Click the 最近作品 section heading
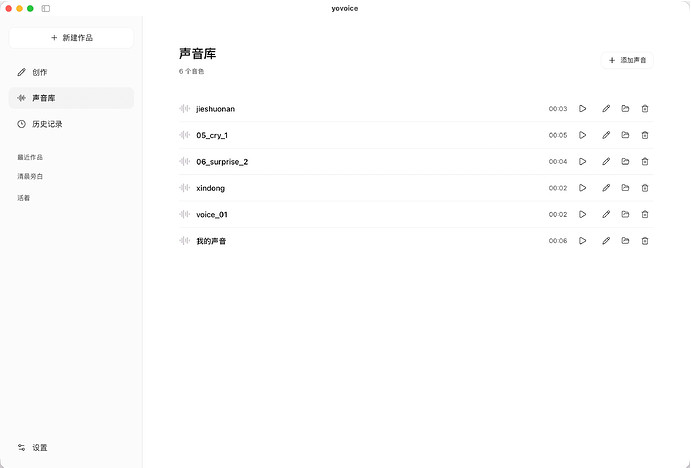The image size is (691, 468). pos(30,157)
